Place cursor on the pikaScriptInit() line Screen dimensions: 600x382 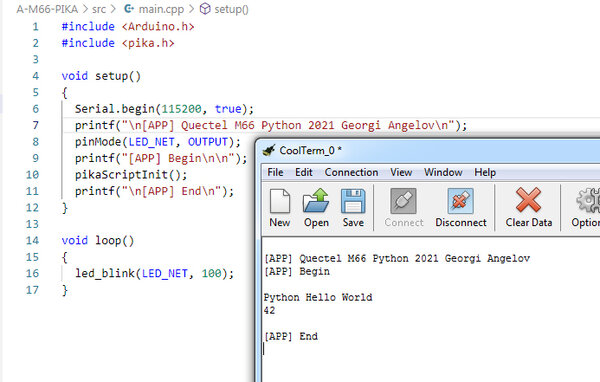[131, 175]
